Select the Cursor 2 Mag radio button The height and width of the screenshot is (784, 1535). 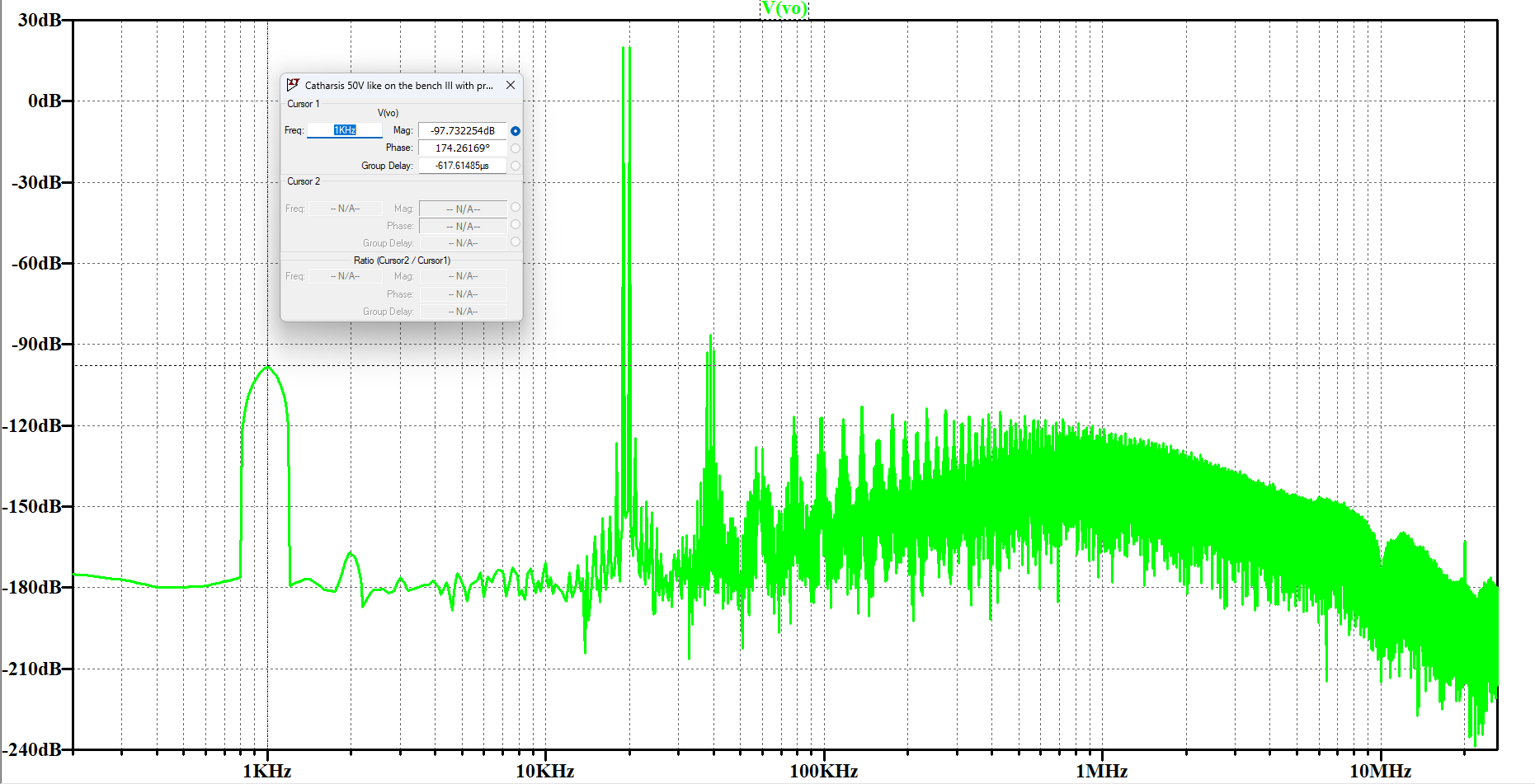pos(516,208)
